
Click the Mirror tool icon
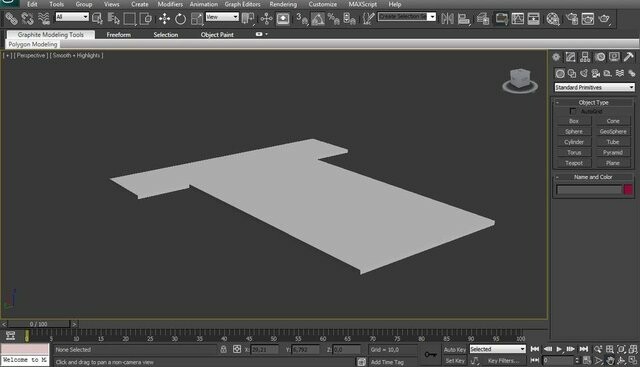(447, 18)
